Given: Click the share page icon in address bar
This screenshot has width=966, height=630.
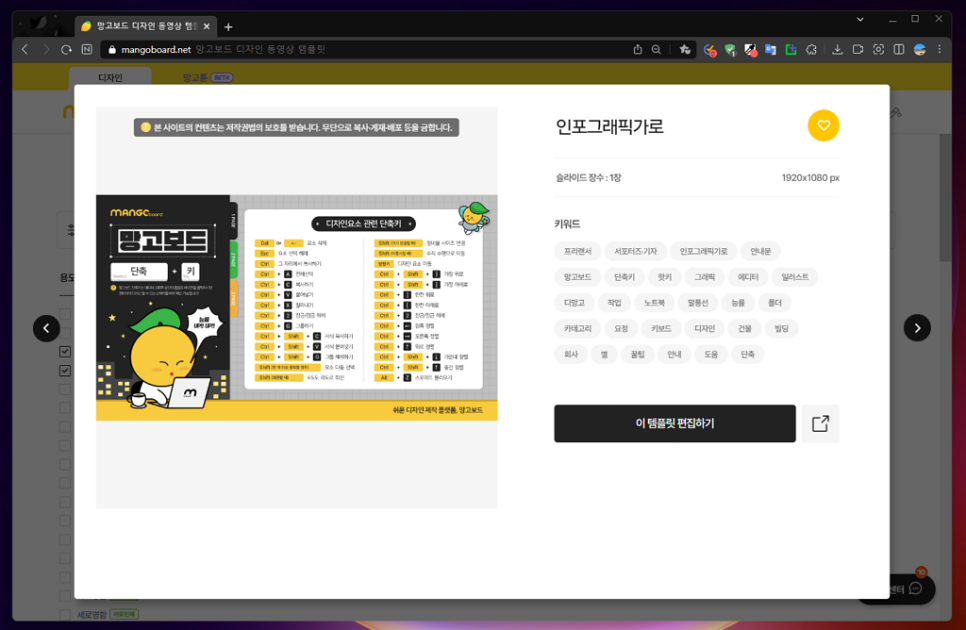Looking at the screenshot, I should click(638, 49).
